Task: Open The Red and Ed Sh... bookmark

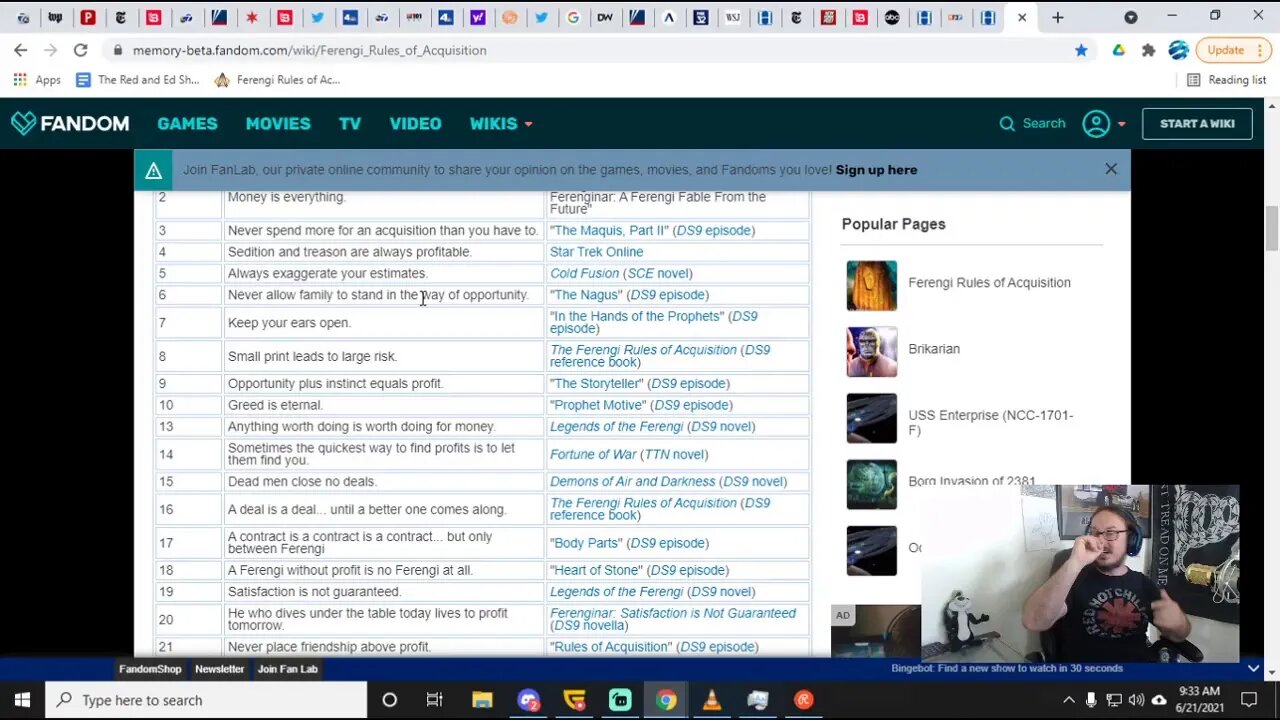Action: [x=137, y=80]
